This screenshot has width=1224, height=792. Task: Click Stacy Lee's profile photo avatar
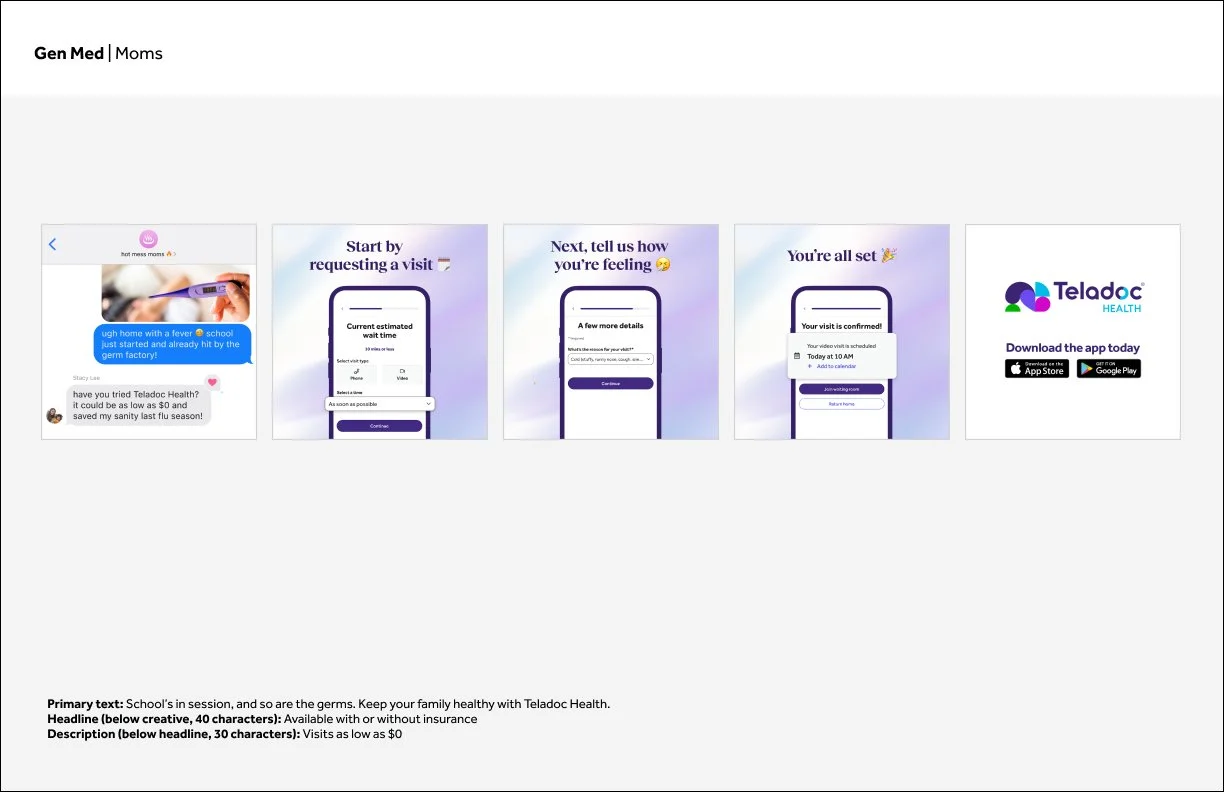click(x=54, y=416)
